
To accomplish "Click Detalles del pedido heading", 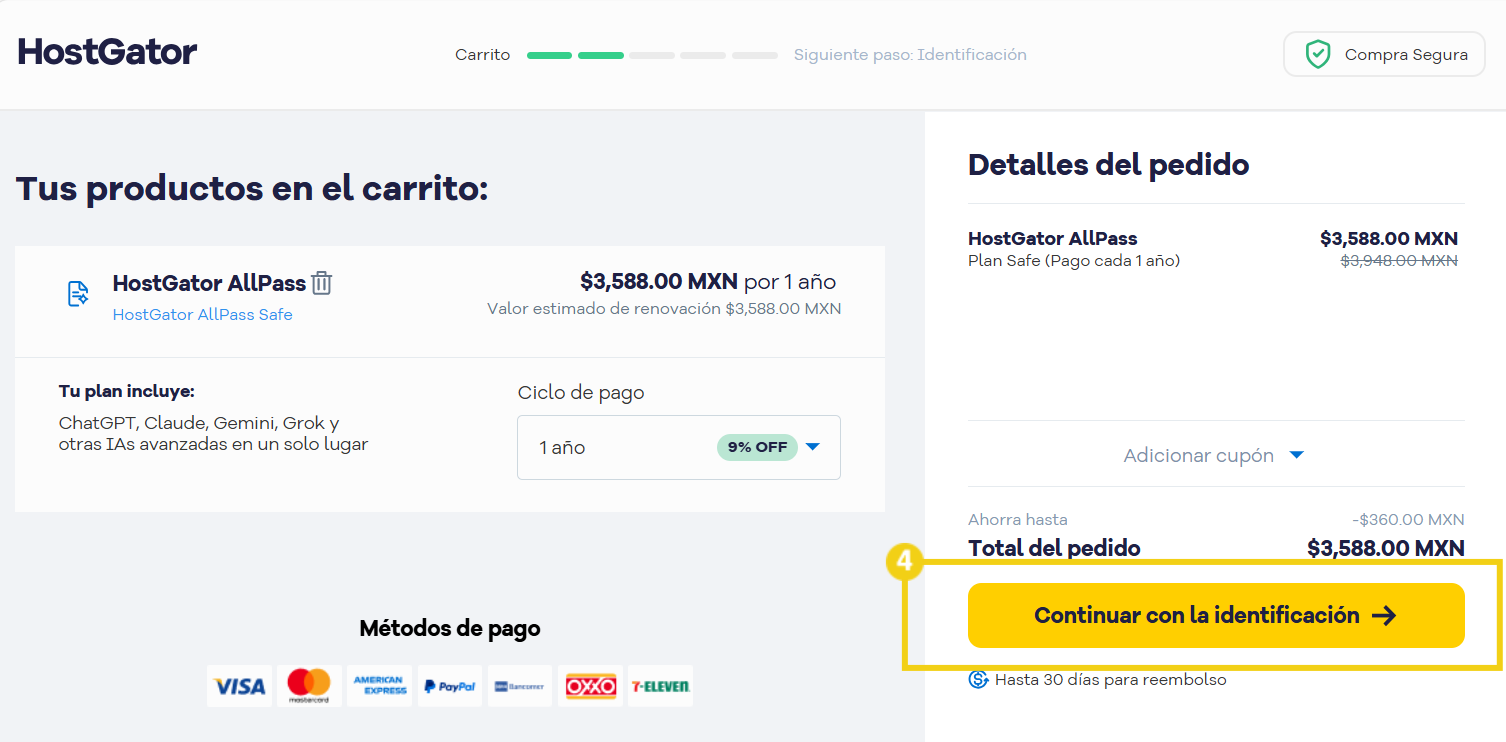I will (x=1109, y=164).
